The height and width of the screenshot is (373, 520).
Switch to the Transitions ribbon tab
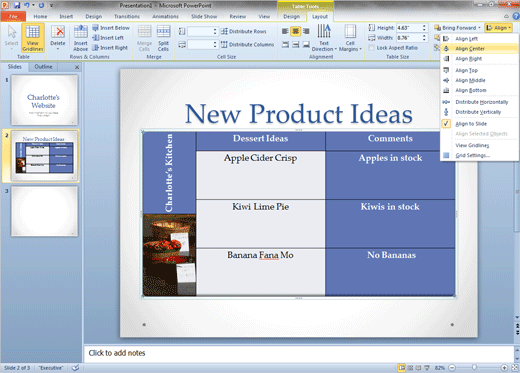pos(127,16)
